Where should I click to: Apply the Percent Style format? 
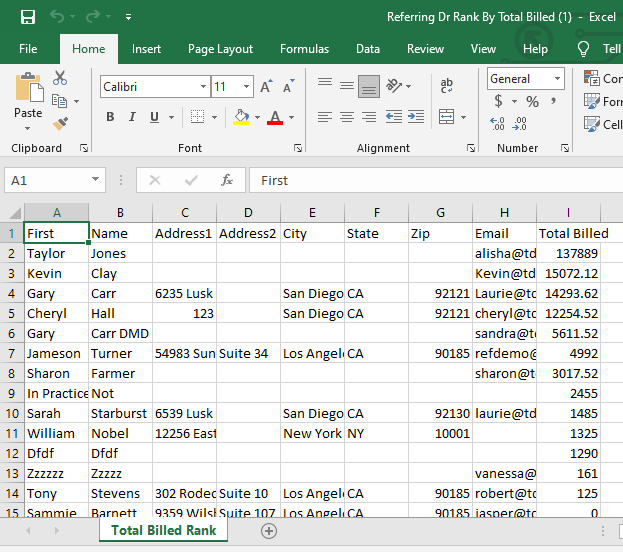(532, 101)
